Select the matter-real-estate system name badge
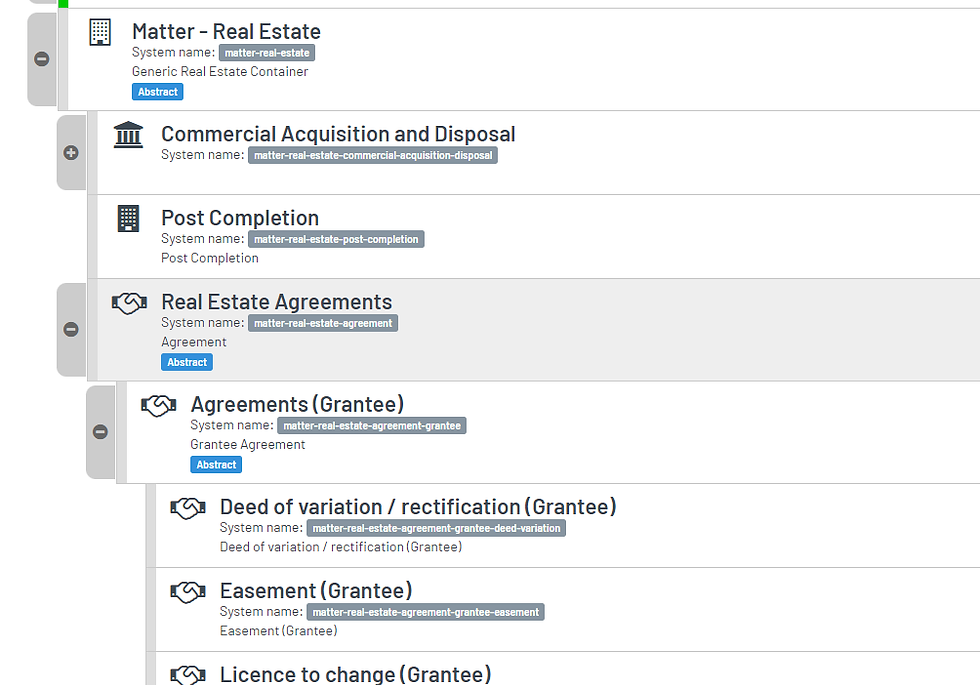This screenshot has width=980, height=685. (x=266, y=52)
